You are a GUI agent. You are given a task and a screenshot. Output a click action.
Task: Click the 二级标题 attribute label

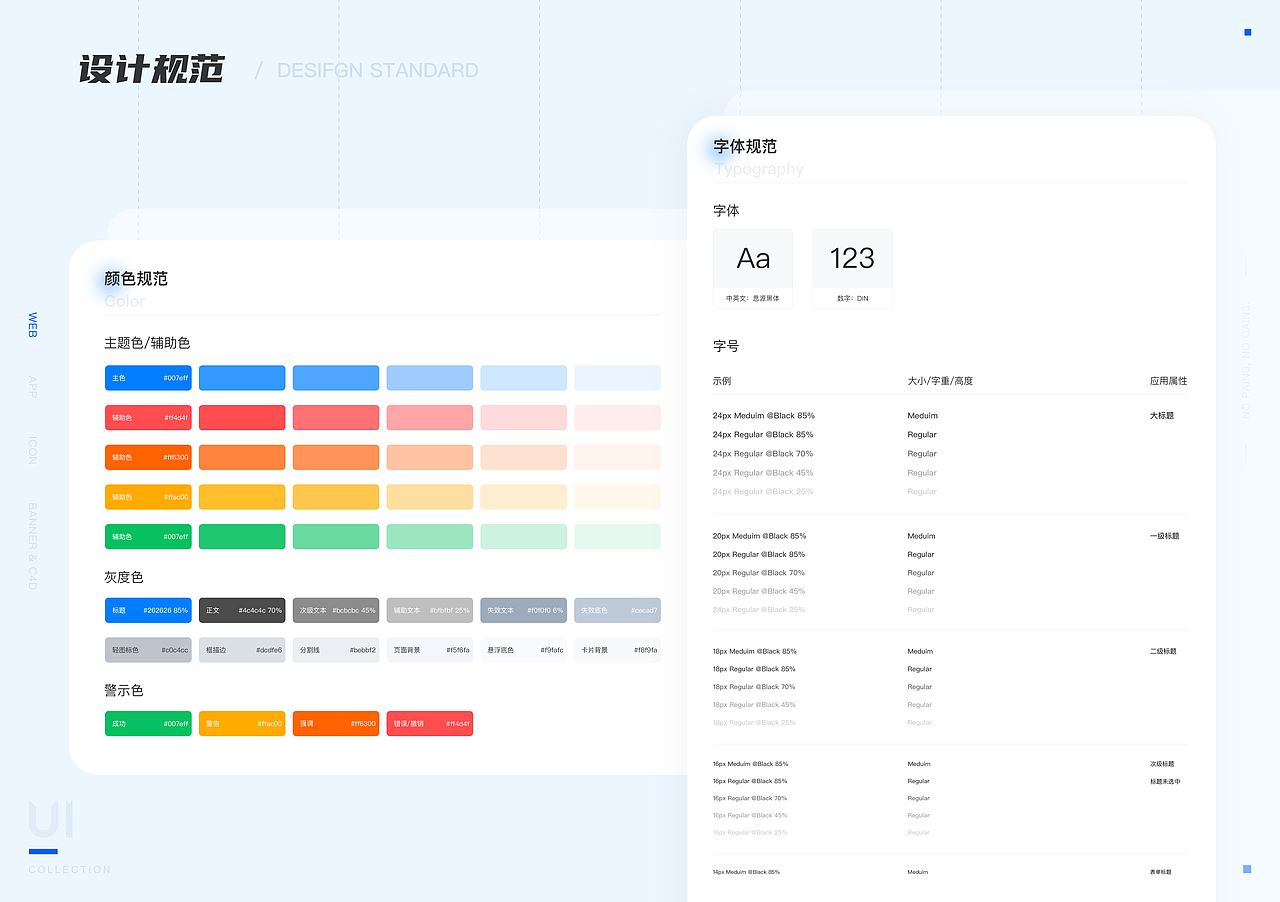click(1163, 651)
